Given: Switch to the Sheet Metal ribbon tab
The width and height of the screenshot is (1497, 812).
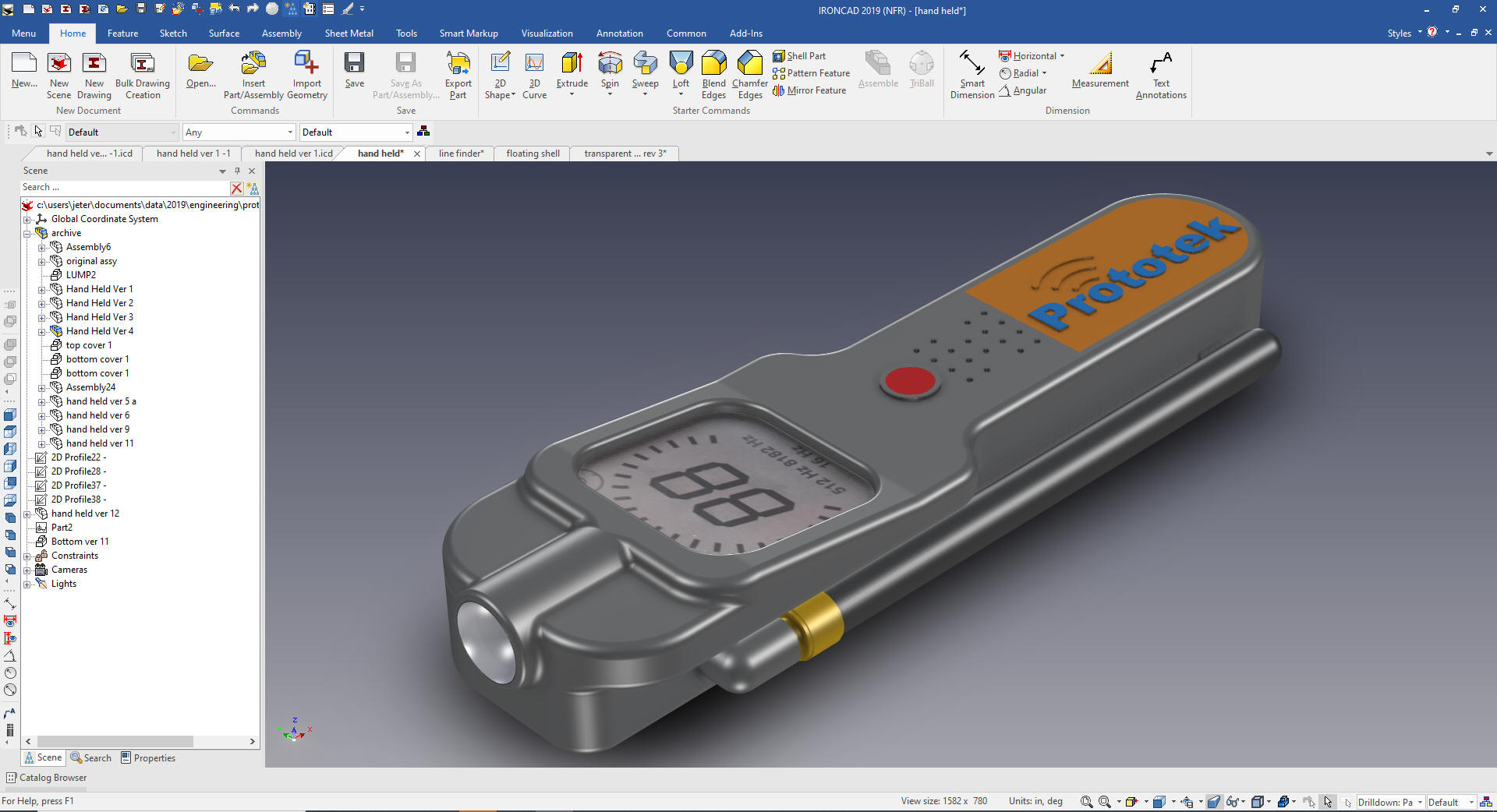Looking at the screenshot, I should coord(349,34).
